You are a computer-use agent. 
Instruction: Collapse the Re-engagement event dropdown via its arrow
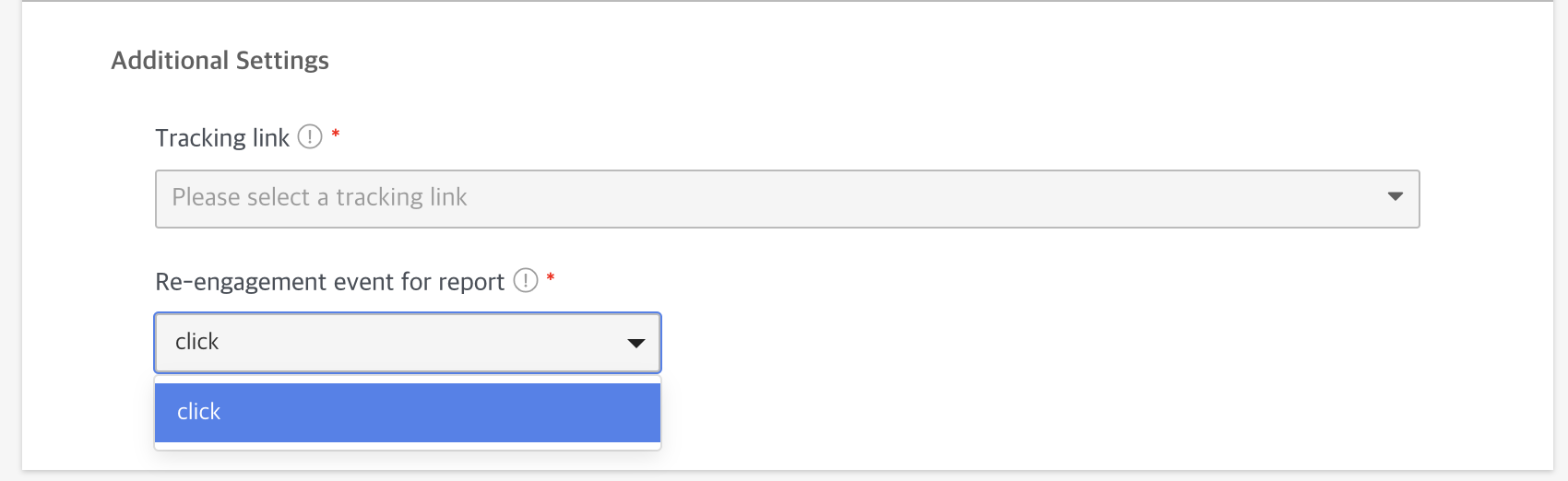pyautogui.click(x=636, y=343)
